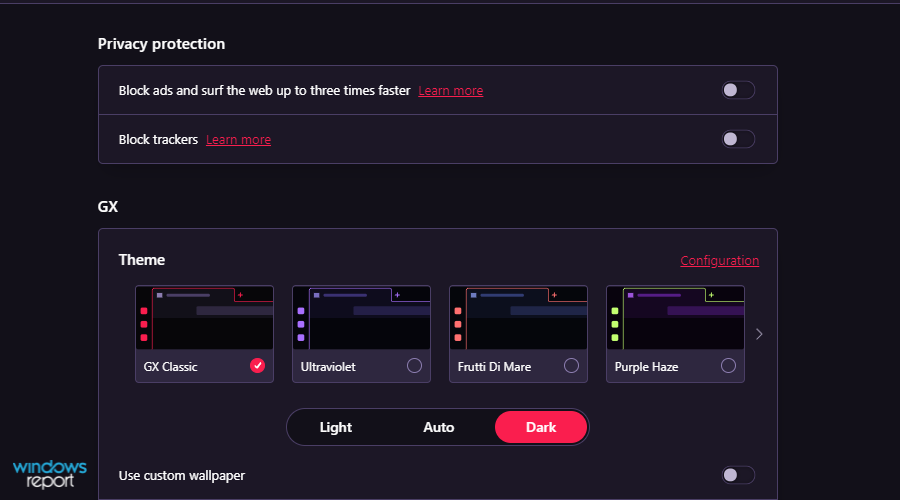Show more themes with the right chevron
Image resolution: width=900 pixels, height=500 pixels.
pos(759,334)
